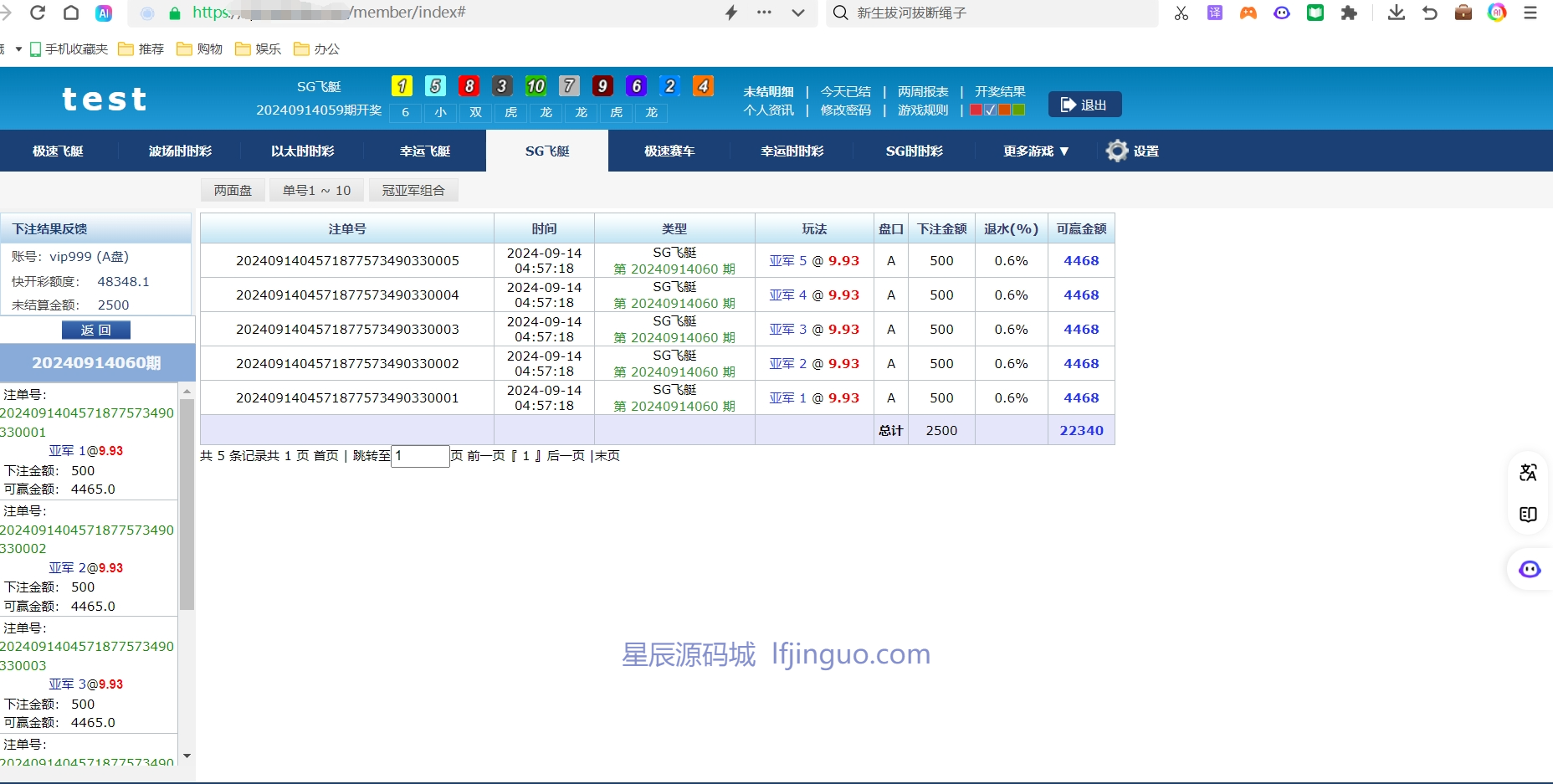
Task: Click the yellow number 1 result ball
Action: coord(402,85)
